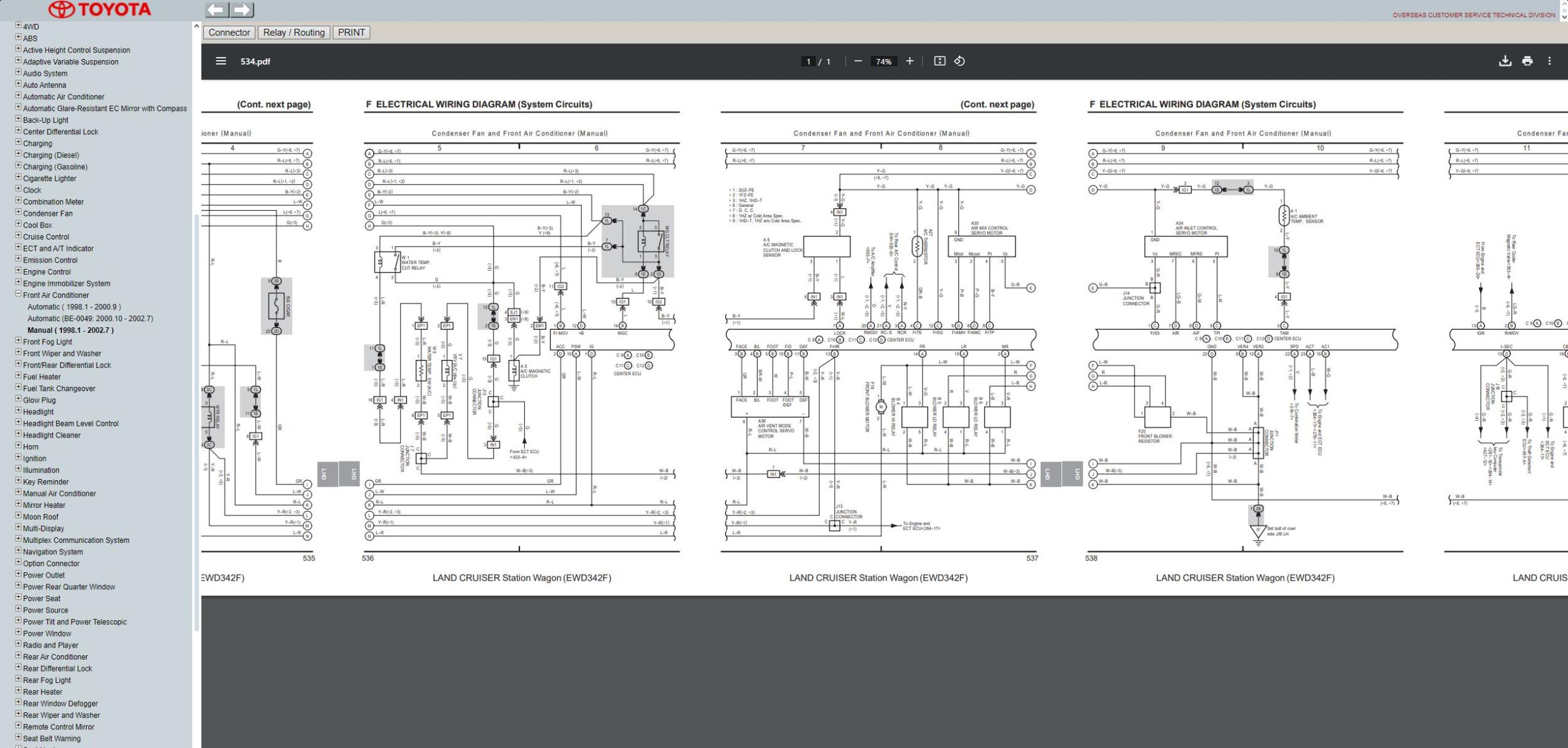
Task: Zoom in with the plus icon
Action: pyautogui.click(x=909, y=61)
